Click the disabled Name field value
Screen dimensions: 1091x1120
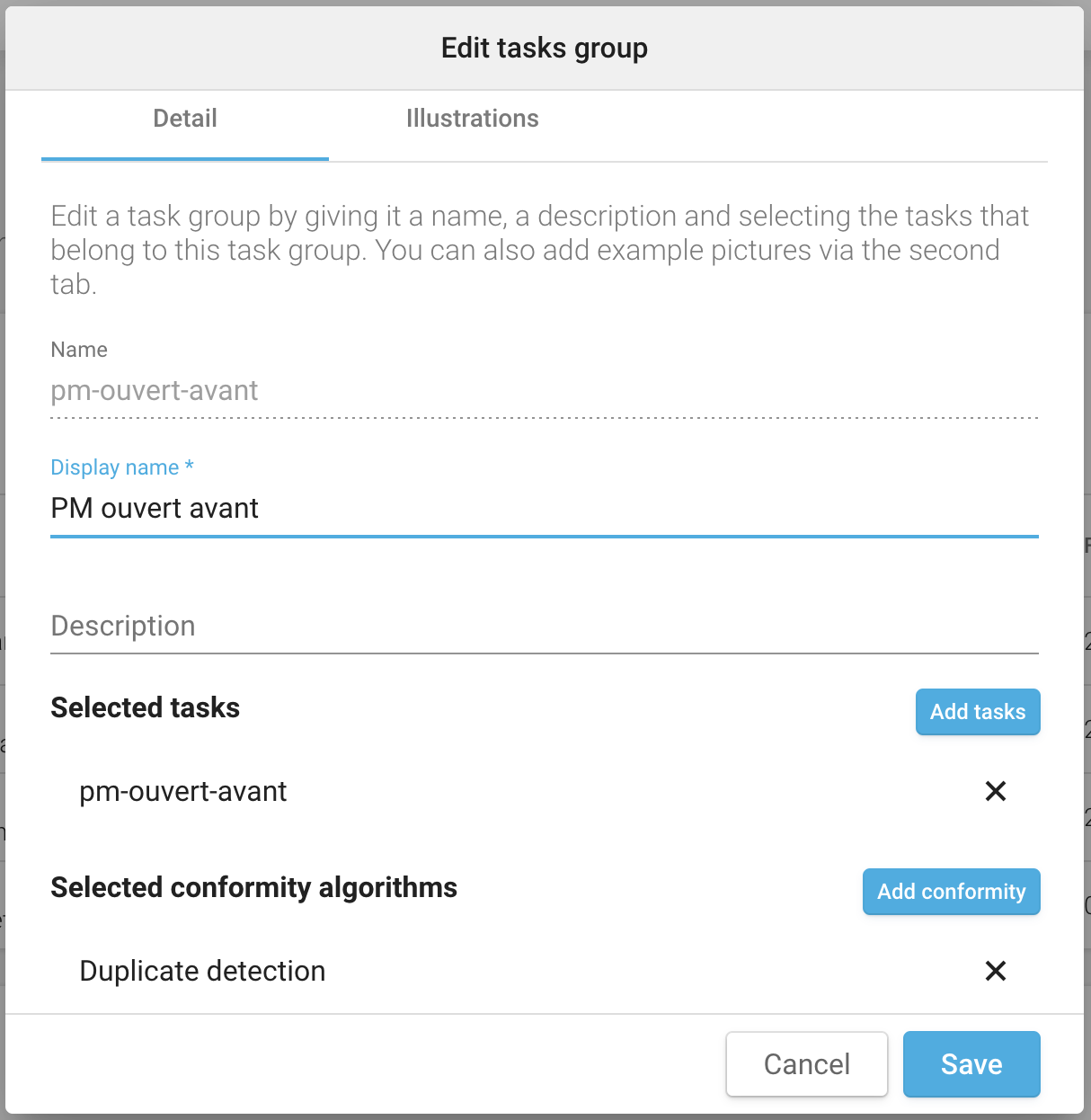(155, 391)
